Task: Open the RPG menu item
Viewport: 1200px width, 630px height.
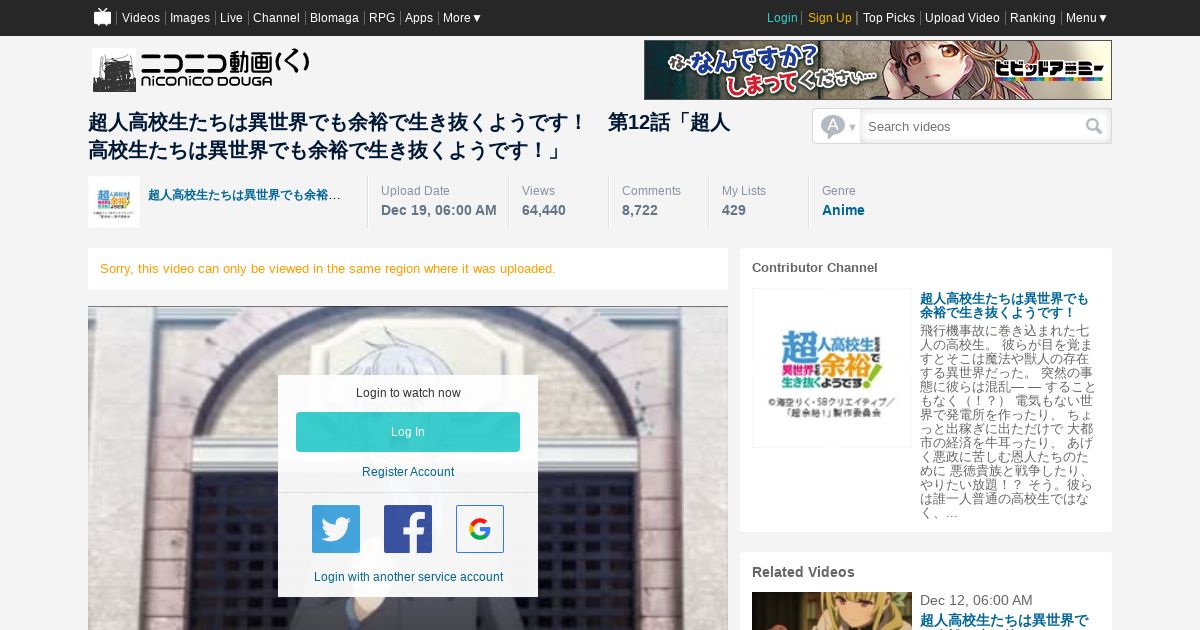Action: tap(382, 18)
